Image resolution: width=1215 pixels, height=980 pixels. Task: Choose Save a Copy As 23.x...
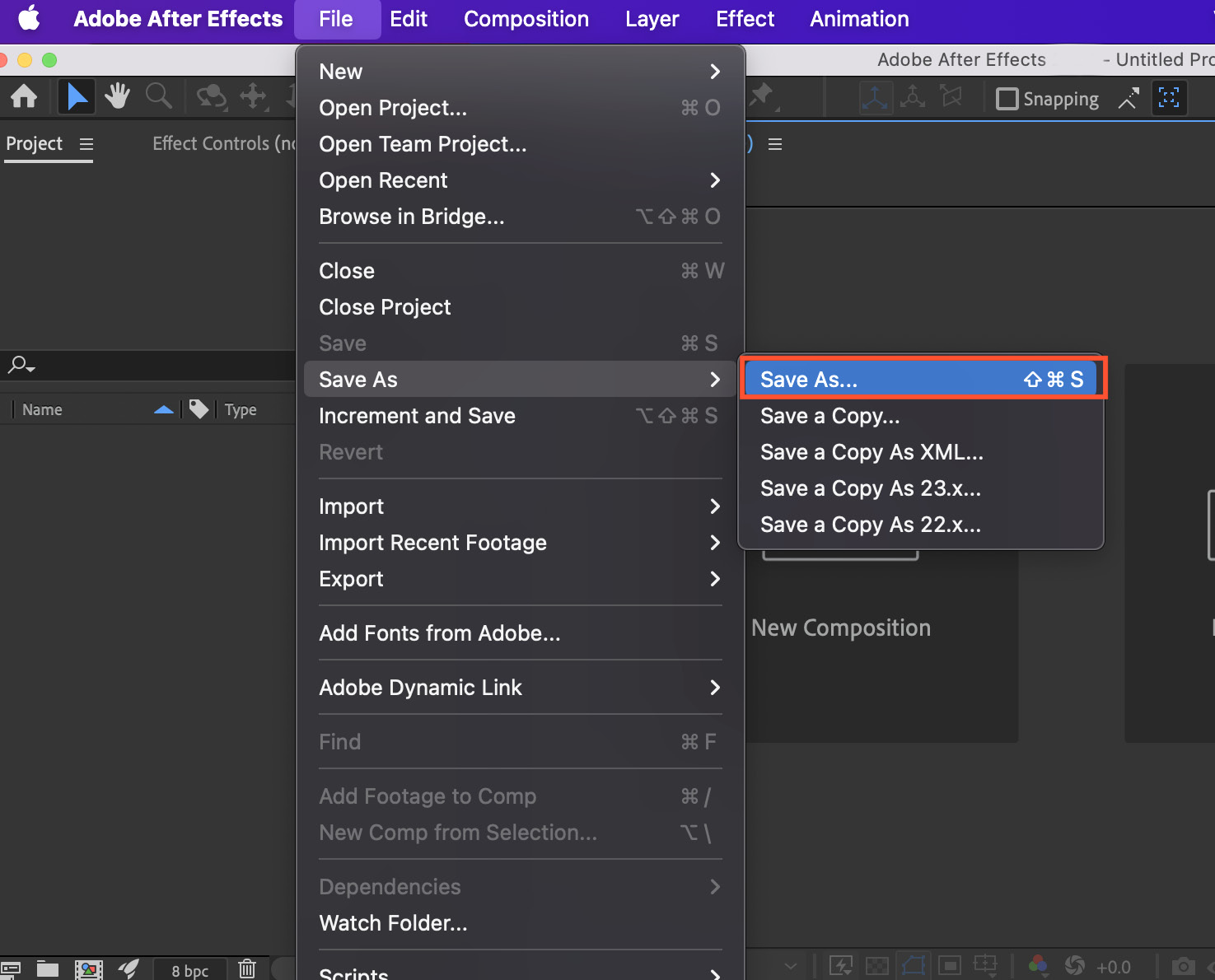tap(921, 488)
